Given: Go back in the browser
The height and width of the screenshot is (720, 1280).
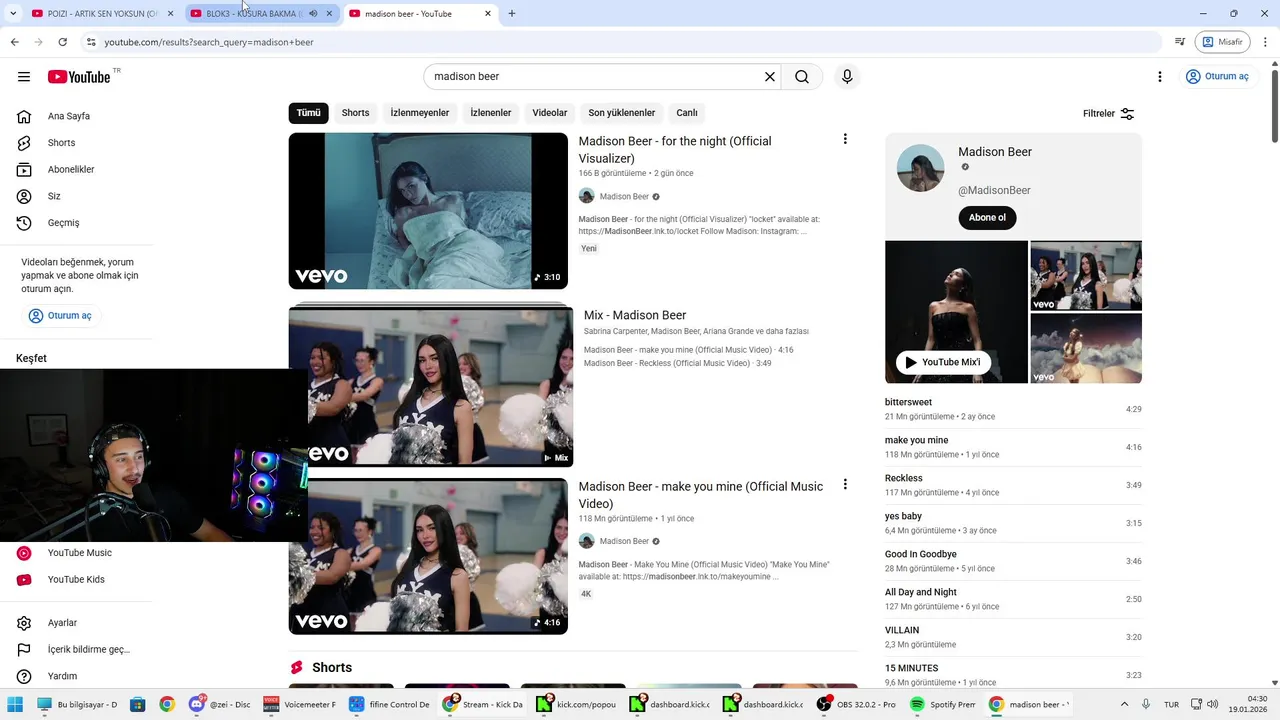Looking at the screenshot, I should tap(14, 42).
